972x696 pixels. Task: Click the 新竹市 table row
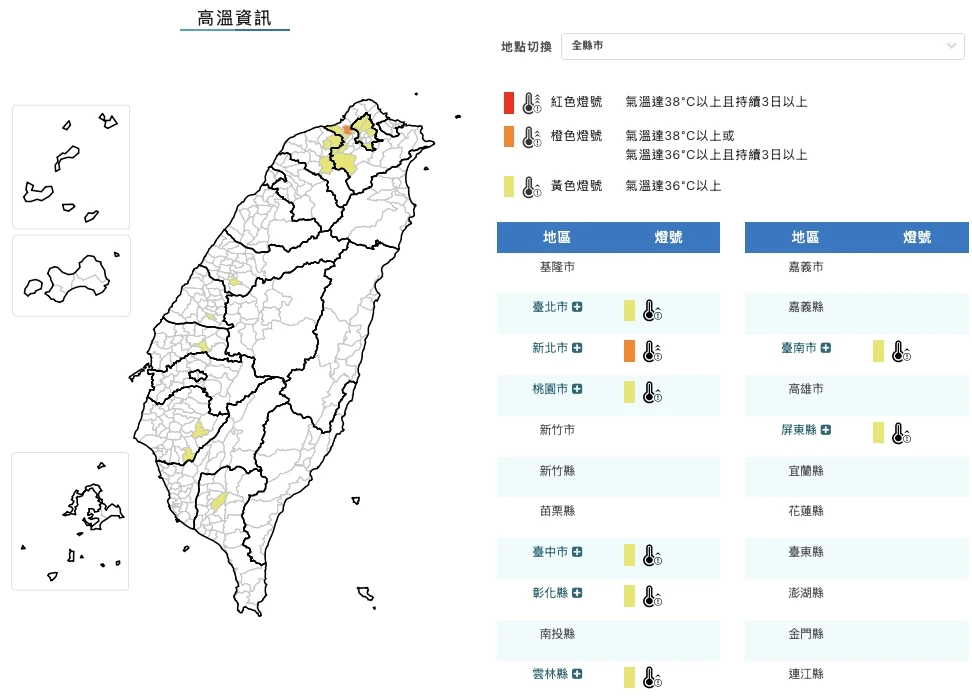coord(608,436)
